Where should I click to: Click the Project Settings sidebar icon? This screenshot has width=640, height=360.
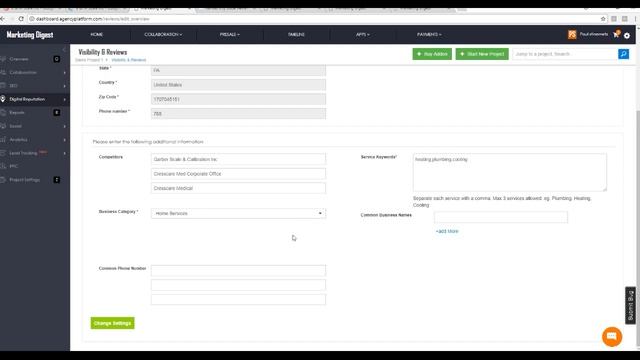[3, 180]
